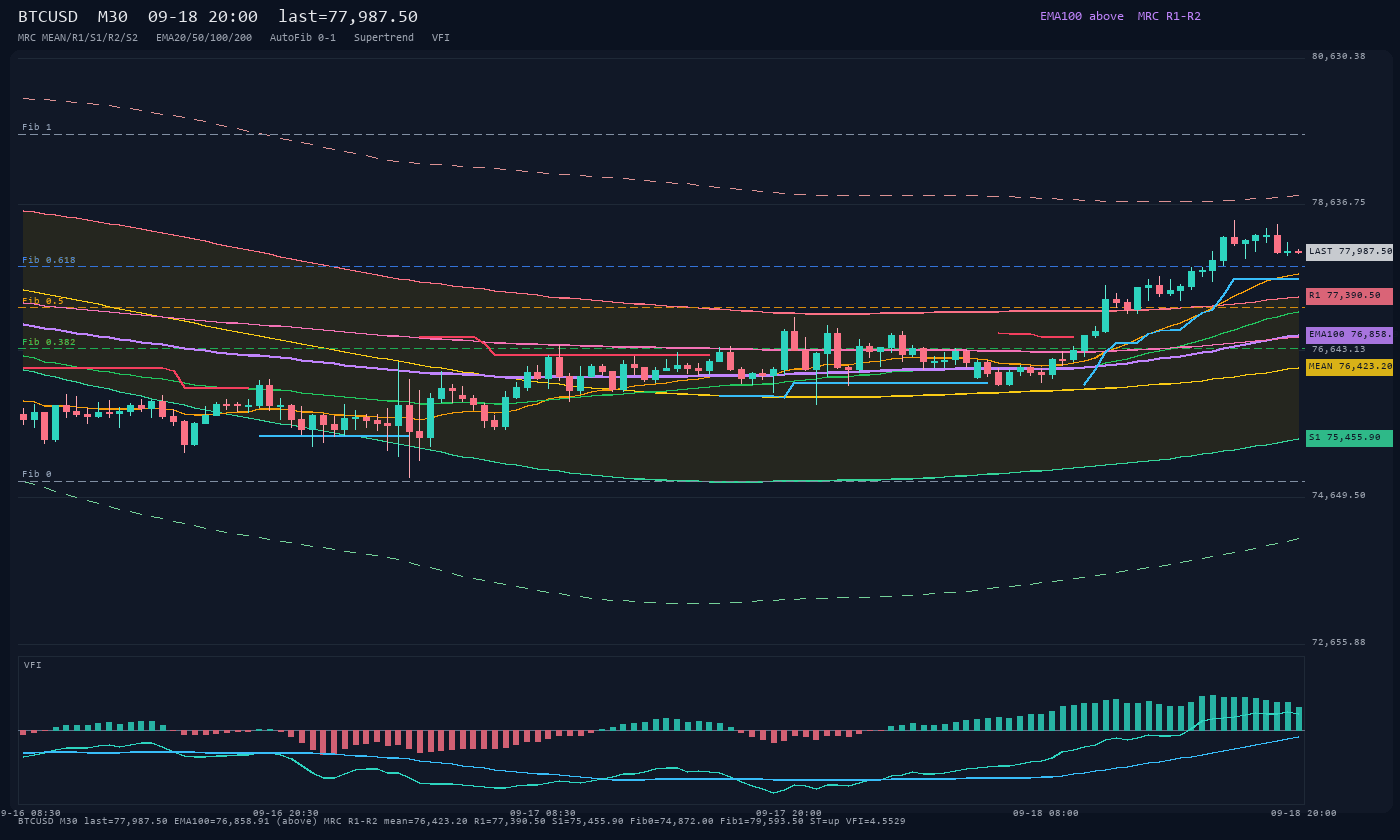Click the 09-16 20:30 time axis label
Image resolution: width=1400 pixels, height=840 pixels.
(x=286, y=813)
